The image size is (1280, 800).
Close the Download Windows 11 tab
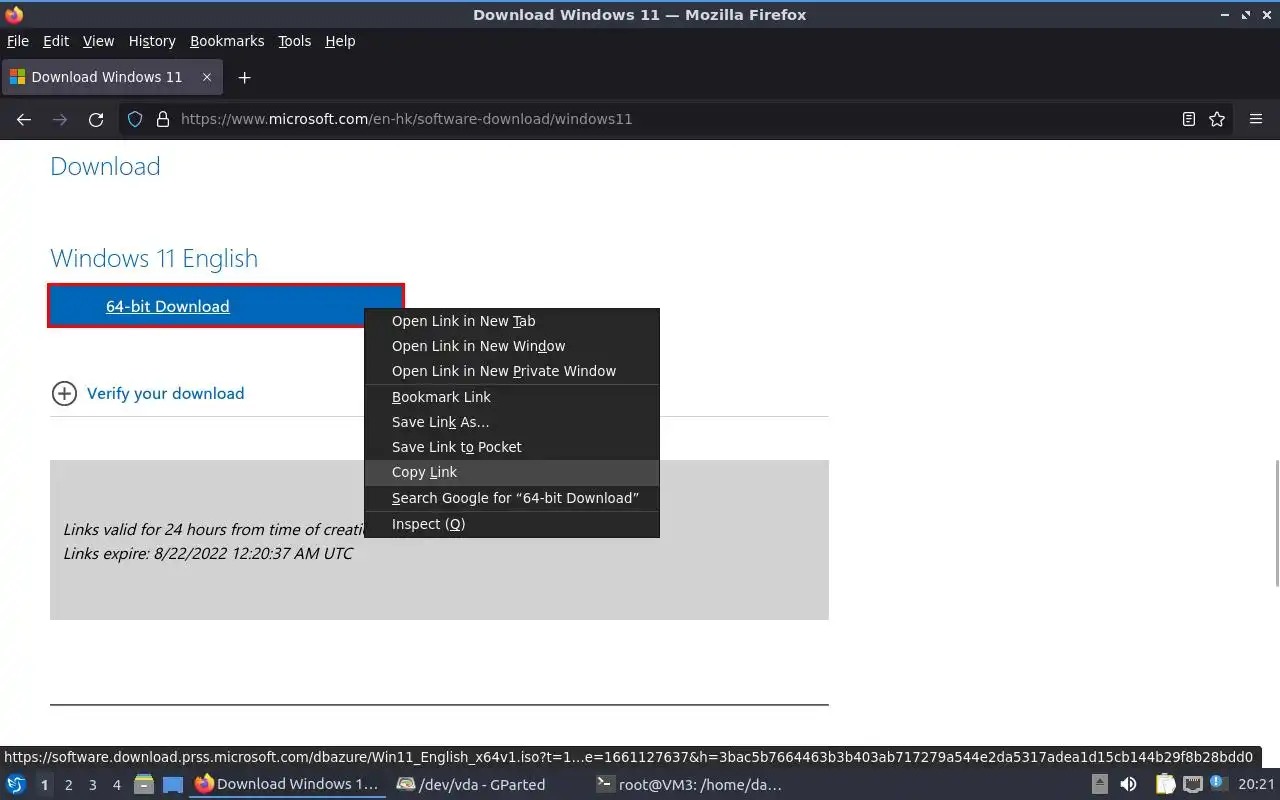[x=207, y=77]
